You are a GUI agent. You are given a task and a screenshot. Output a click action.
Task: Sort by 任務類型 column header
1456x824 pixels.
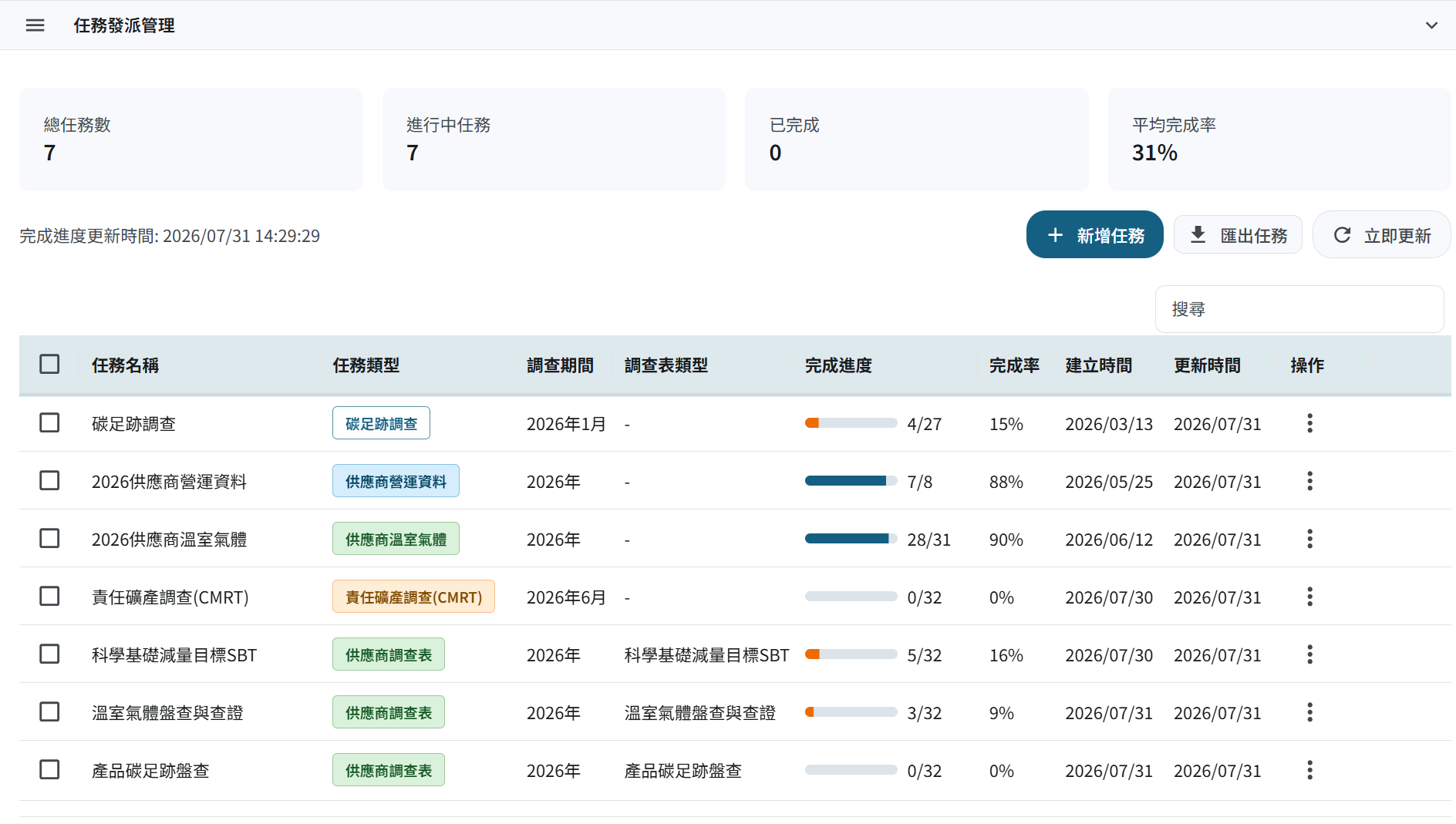pos(366,365)
